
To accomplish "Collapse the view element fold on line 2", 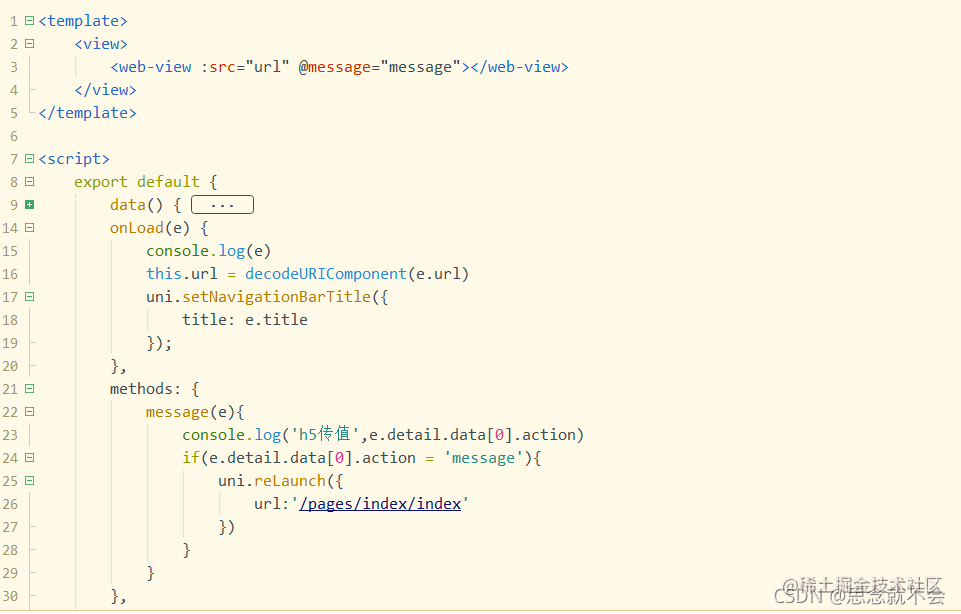I will pyautogui.click(x=28, y=43).
